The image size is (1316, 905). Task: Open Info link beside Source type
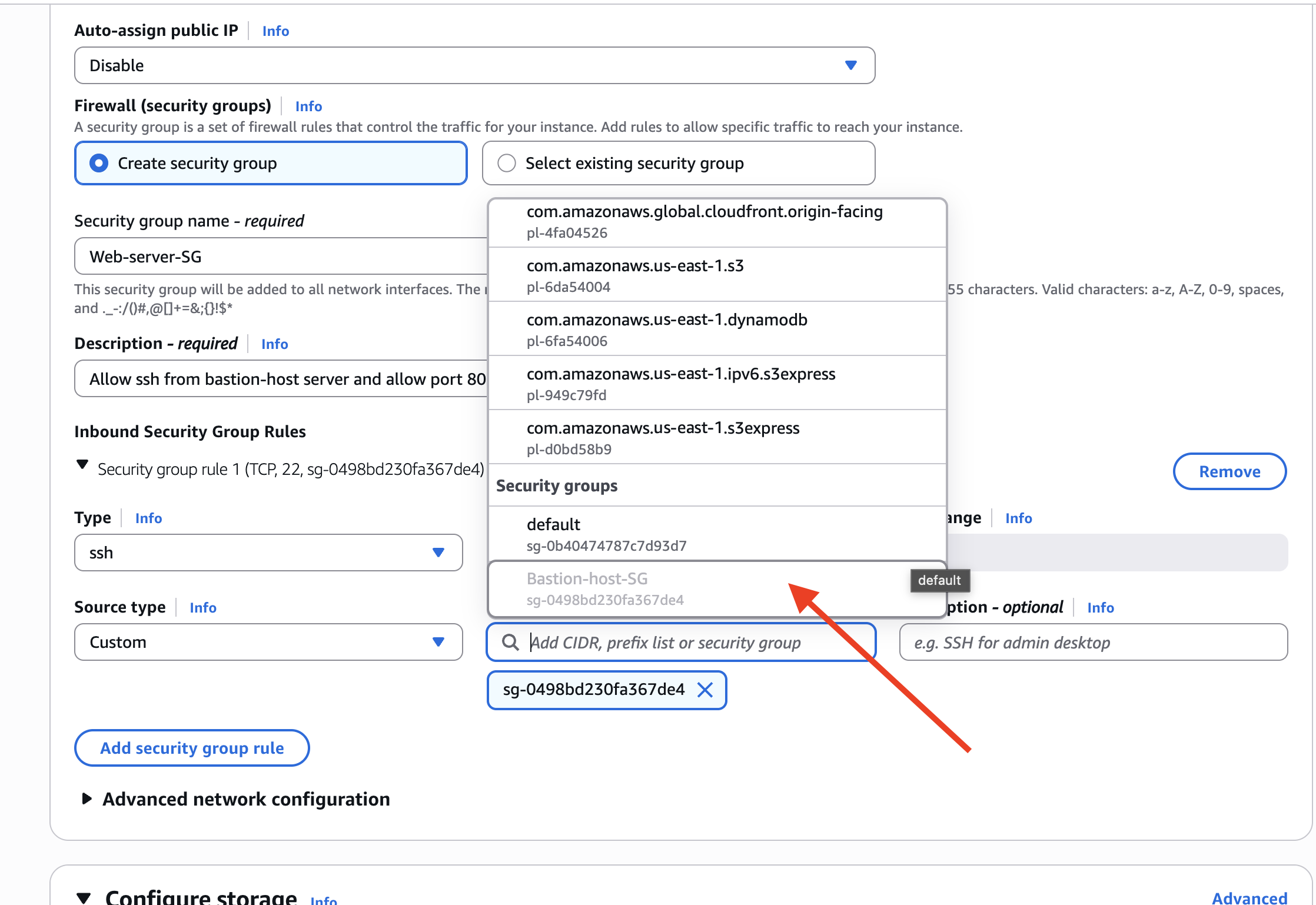[203, 607]
